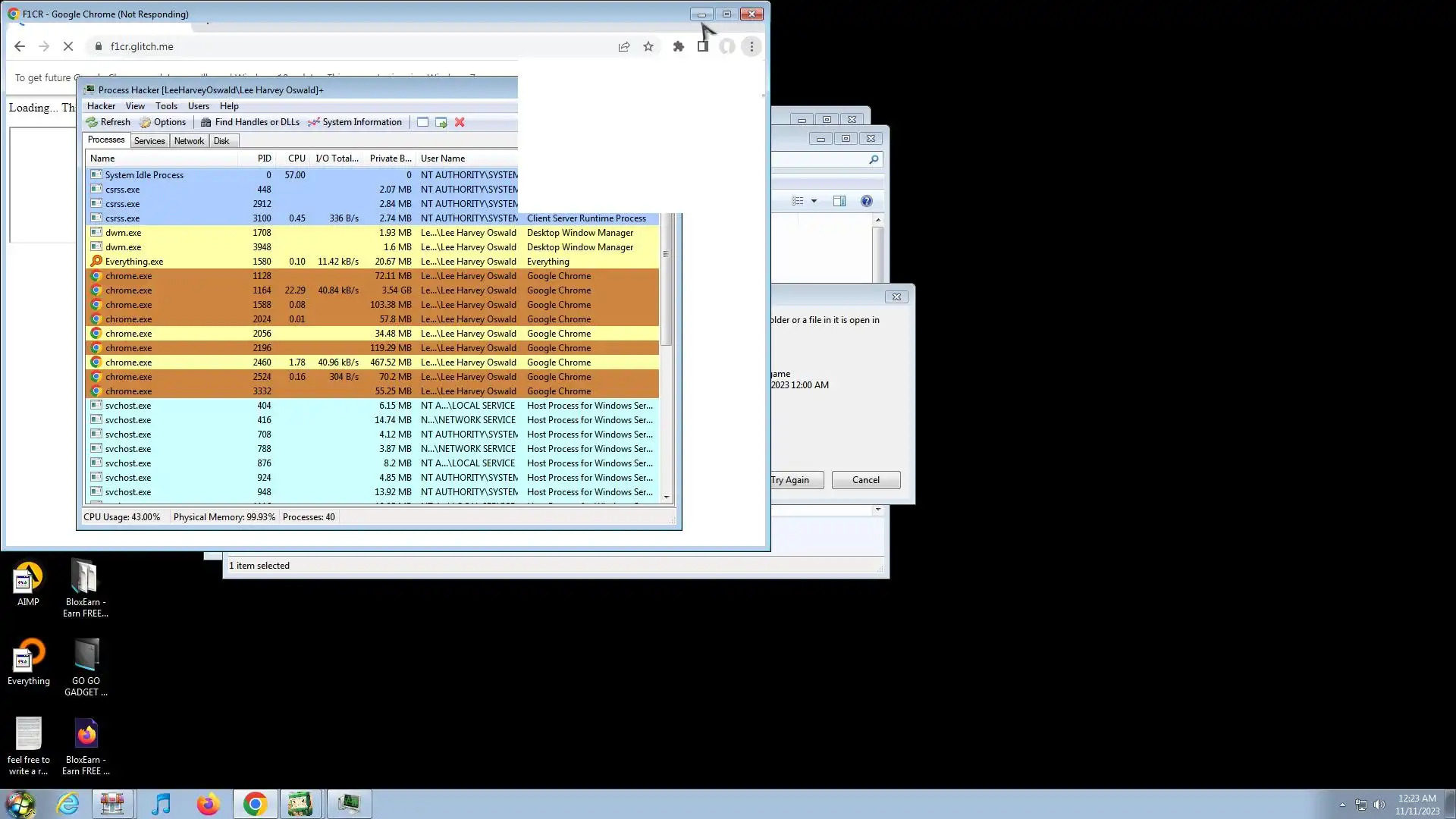Show hidden system tray icons
This screenshot has width=1456, height=819.
(1342, 805)
